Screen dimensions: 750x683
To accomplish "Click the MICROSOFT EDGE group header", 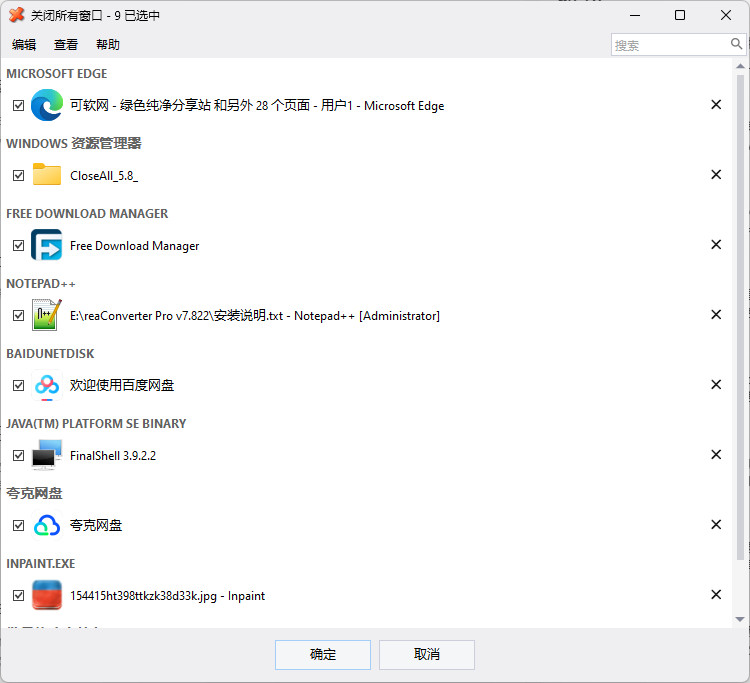I will 56,74.
